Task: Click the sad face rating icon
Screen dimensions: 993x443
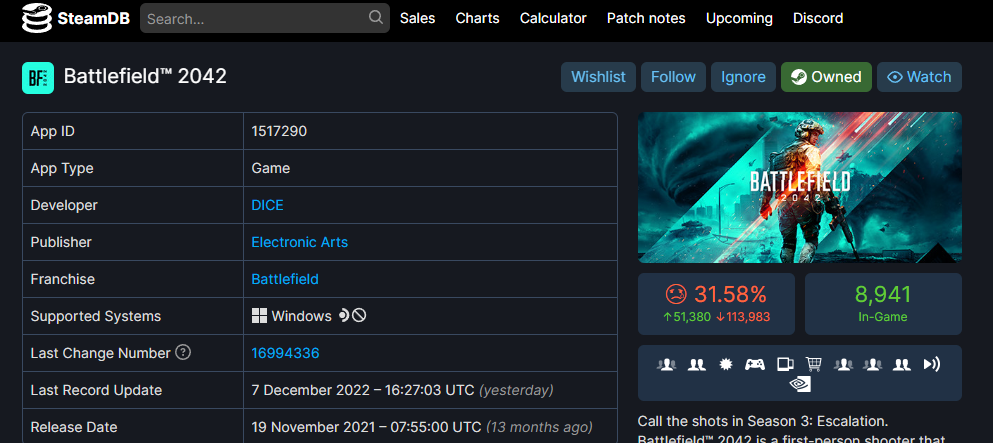Action: tap(676, 294)
